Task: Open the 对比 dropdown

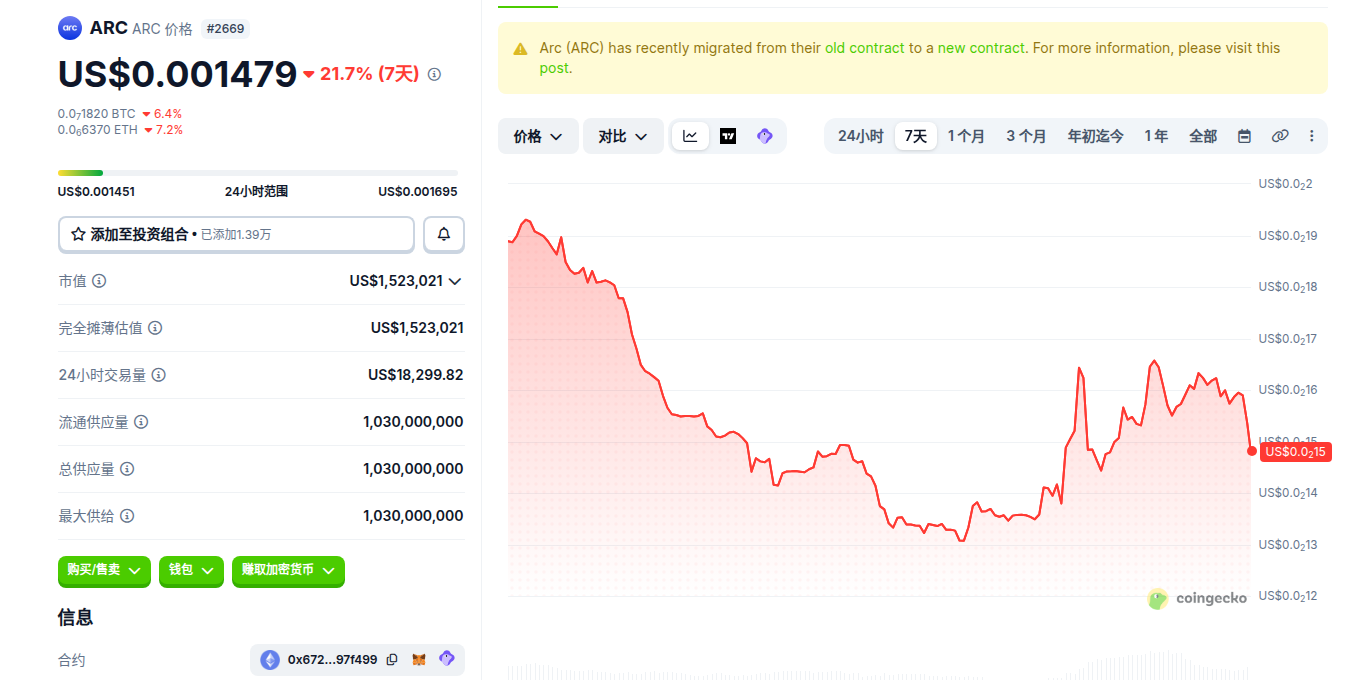Action: tap(623, 136)
